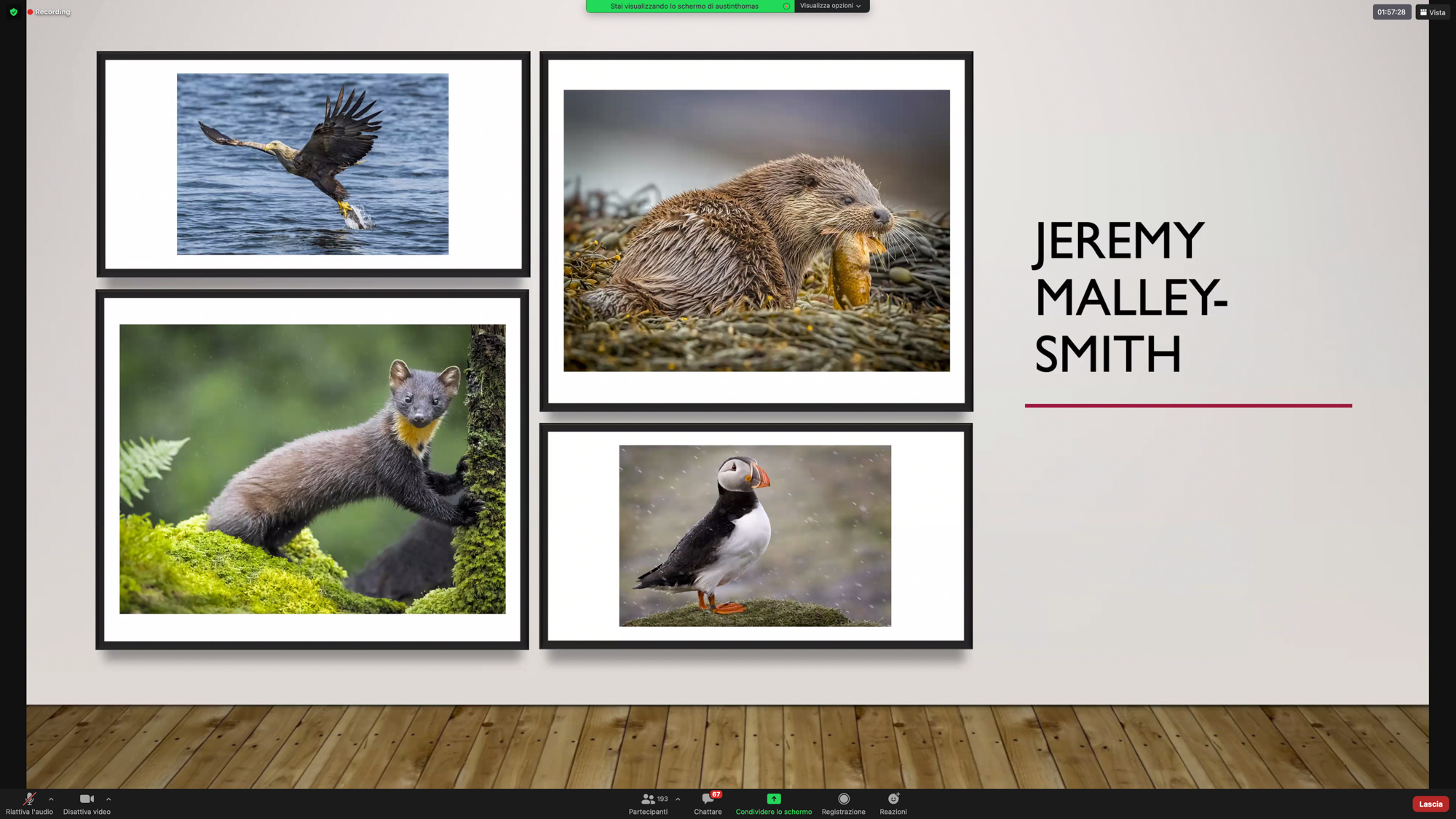This screenshot has width=1456, height=819.
Task: Click the Vista view button
Action: pyautogui.click(x=1432, y=12)
